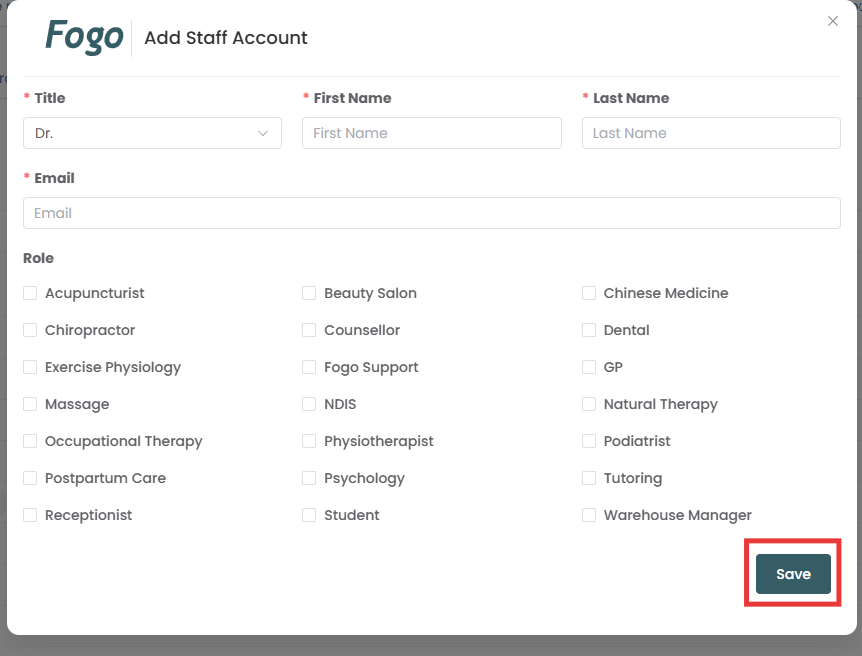
Task: Mark the GP role checkbox
Action: [589, 367]
